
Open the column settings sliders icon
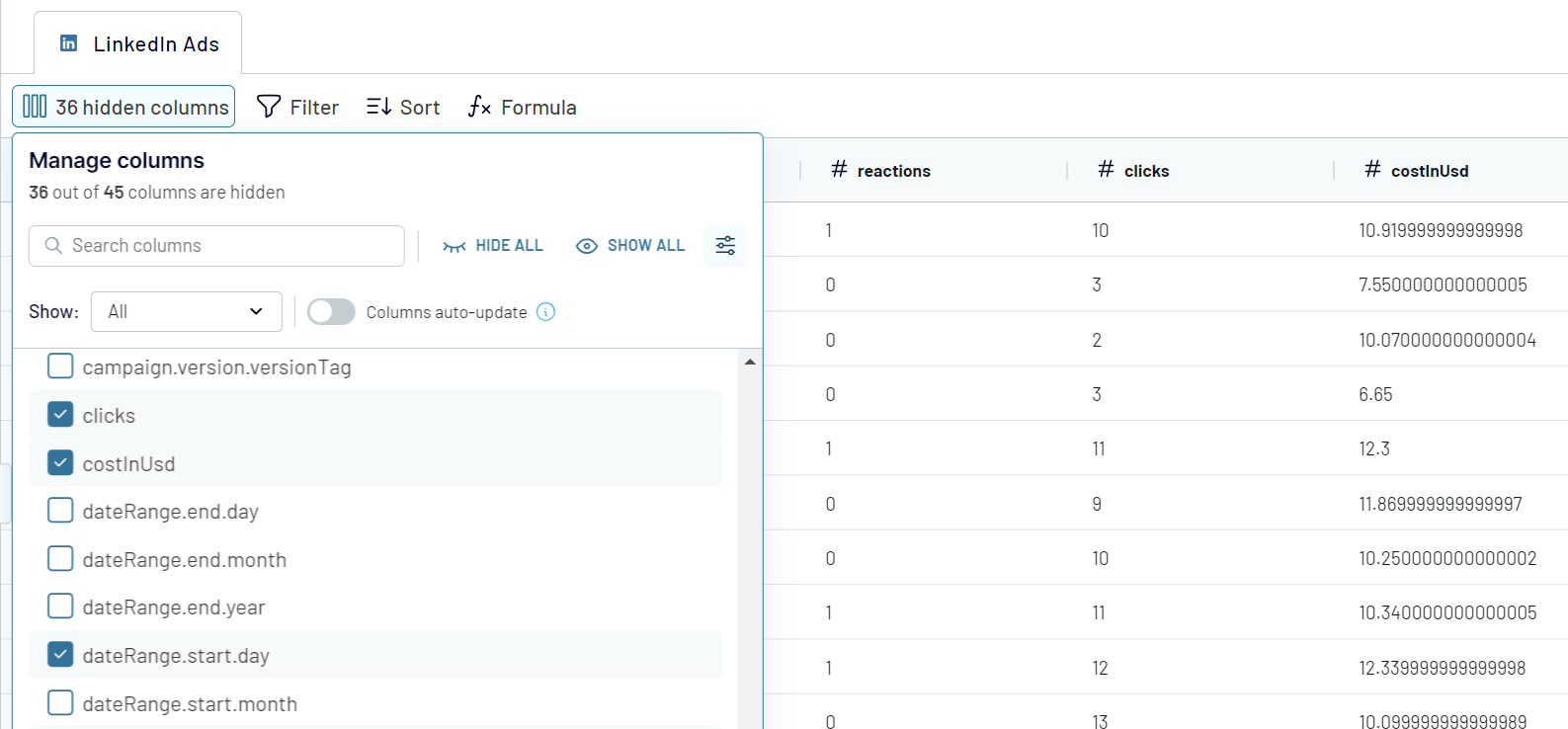[725, 246]
